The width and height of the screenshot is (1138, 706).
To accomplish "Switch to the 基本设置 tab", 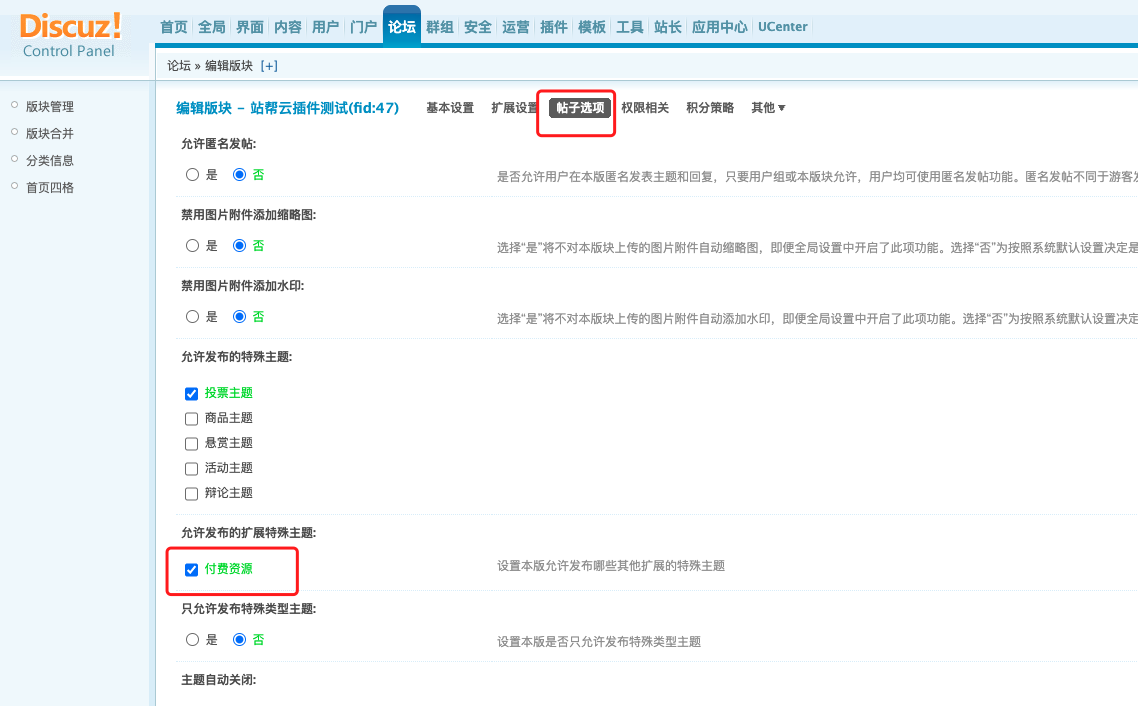I will coord(450,108).
